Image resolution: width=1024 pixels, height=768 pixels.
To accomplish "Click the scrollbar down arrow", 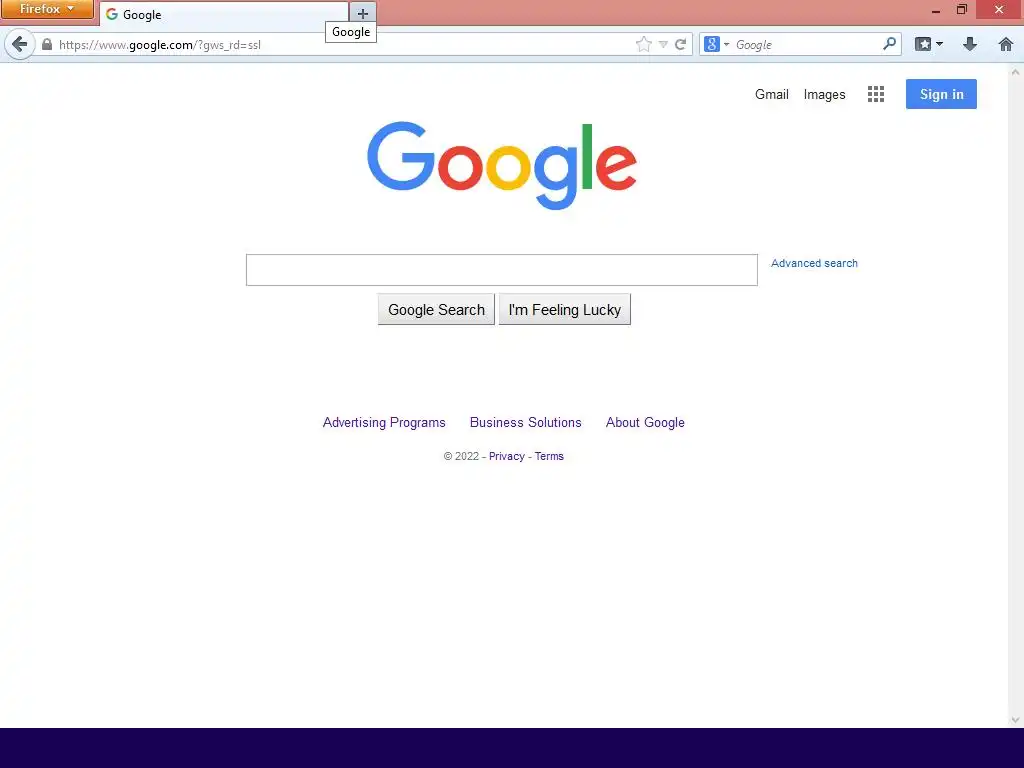I will (x=1015, y=720).
